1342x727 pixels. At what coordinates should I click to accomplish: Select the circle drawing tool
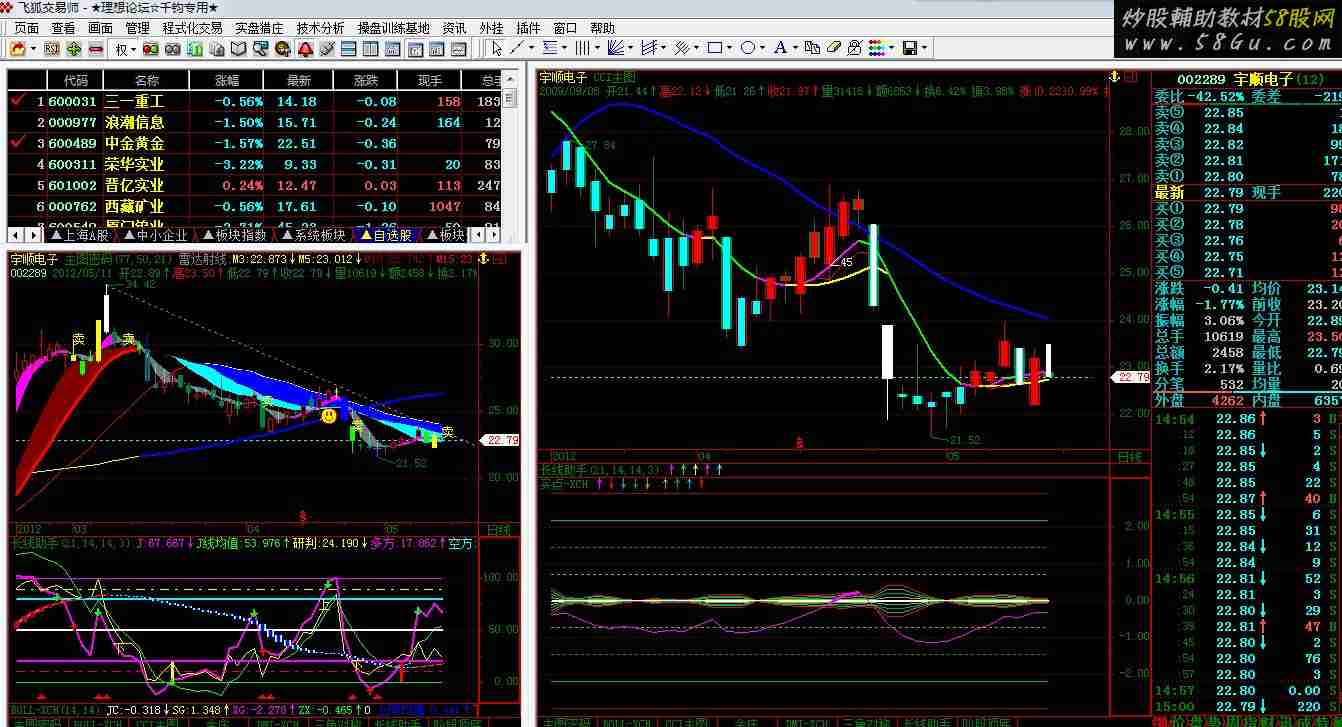(x=748, y=48)
